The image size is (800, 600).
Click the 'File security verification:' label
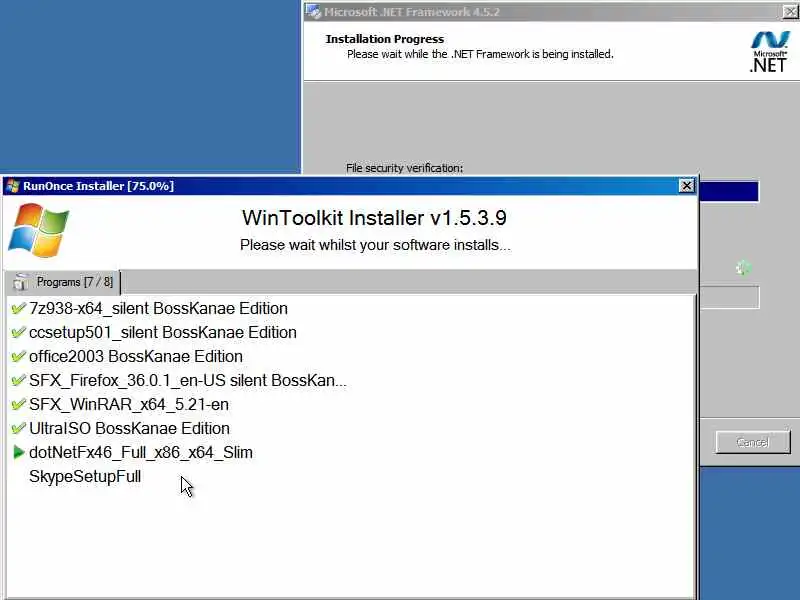405,168
